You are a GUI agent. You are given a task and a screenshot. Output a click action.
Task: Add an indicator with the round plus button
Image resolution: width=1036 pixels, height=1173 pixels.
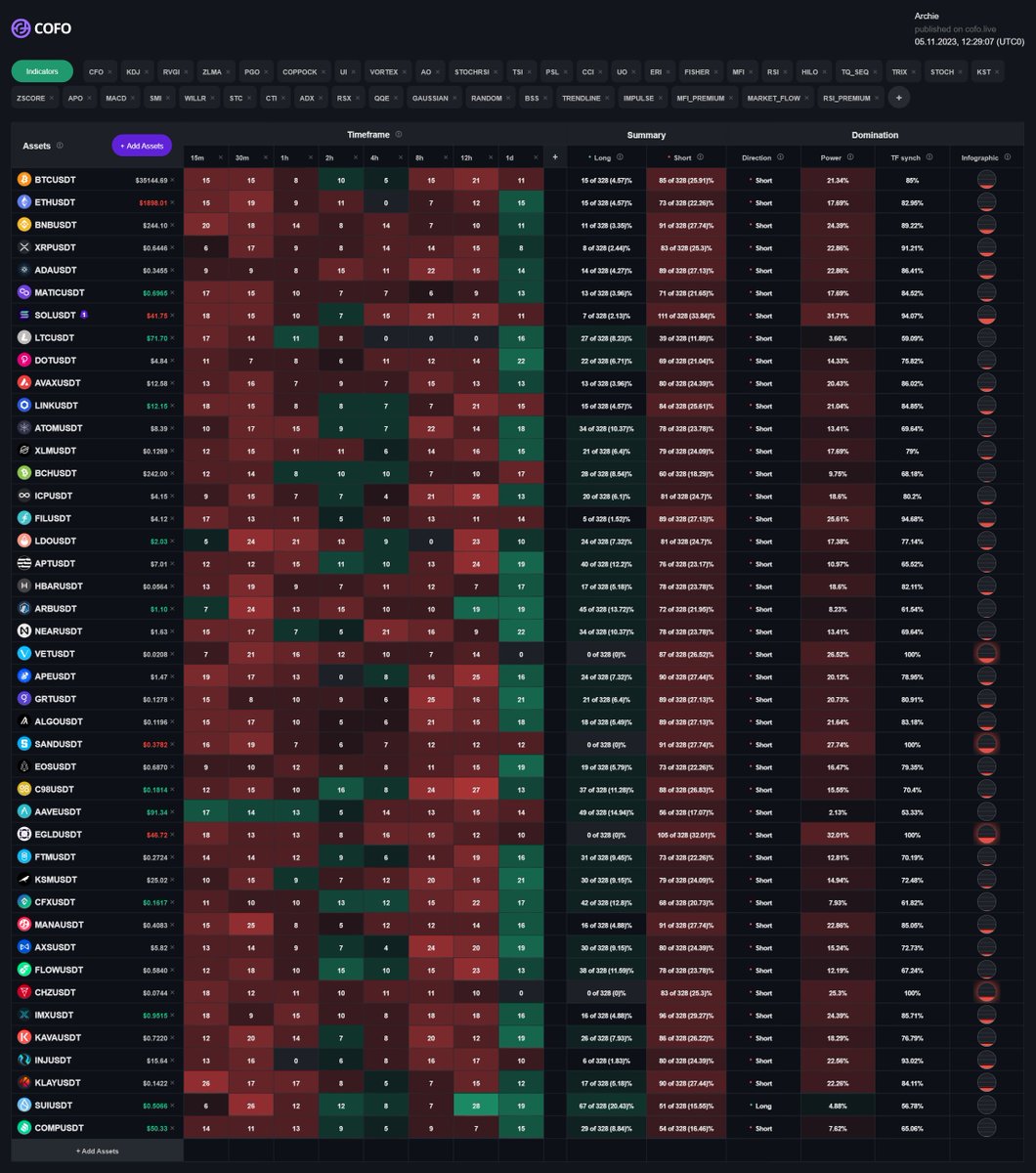pyautogui.click(x=898, y=98)
